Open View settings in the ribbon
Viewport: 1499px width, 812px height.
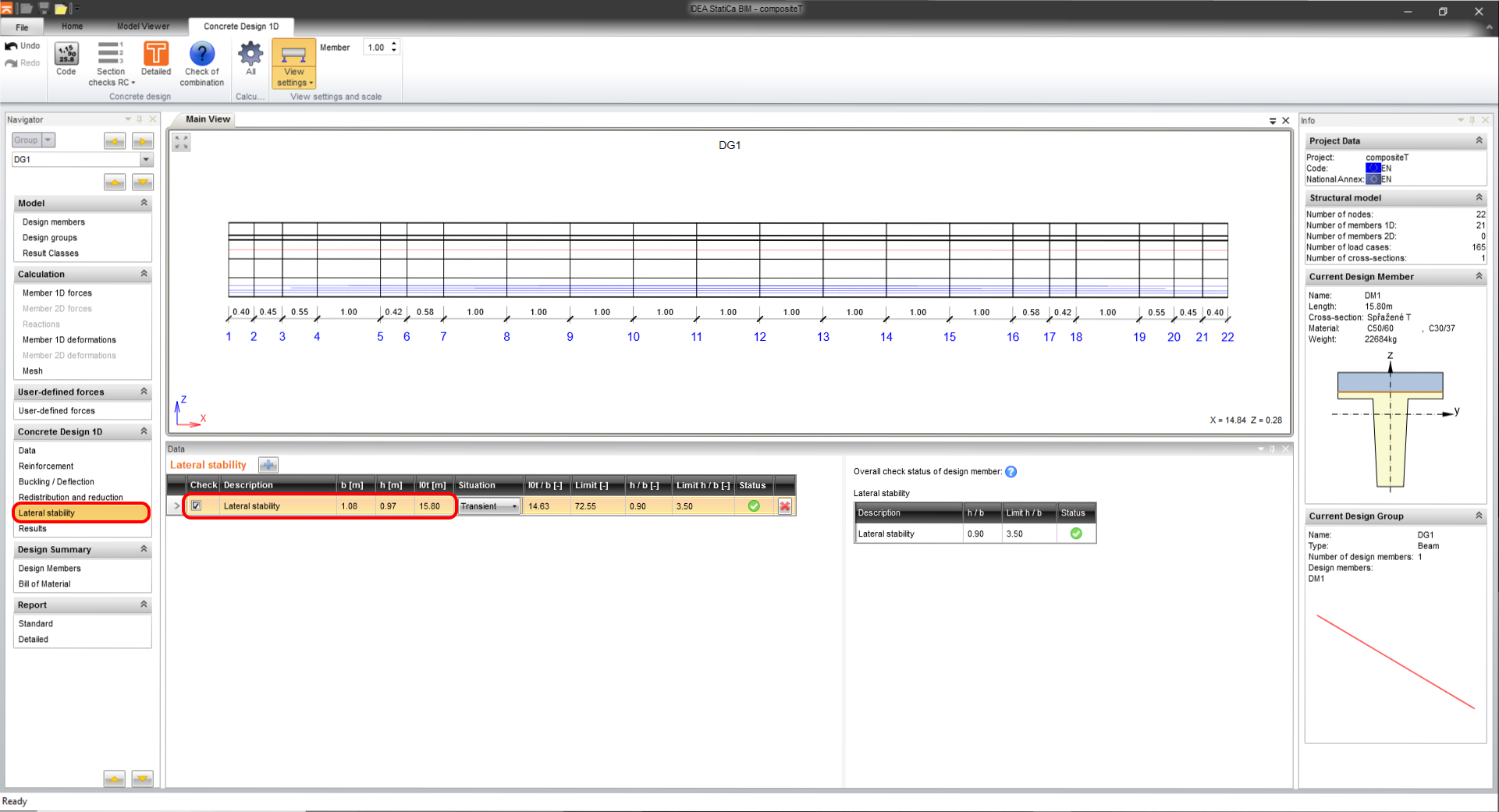click(293, 64)
